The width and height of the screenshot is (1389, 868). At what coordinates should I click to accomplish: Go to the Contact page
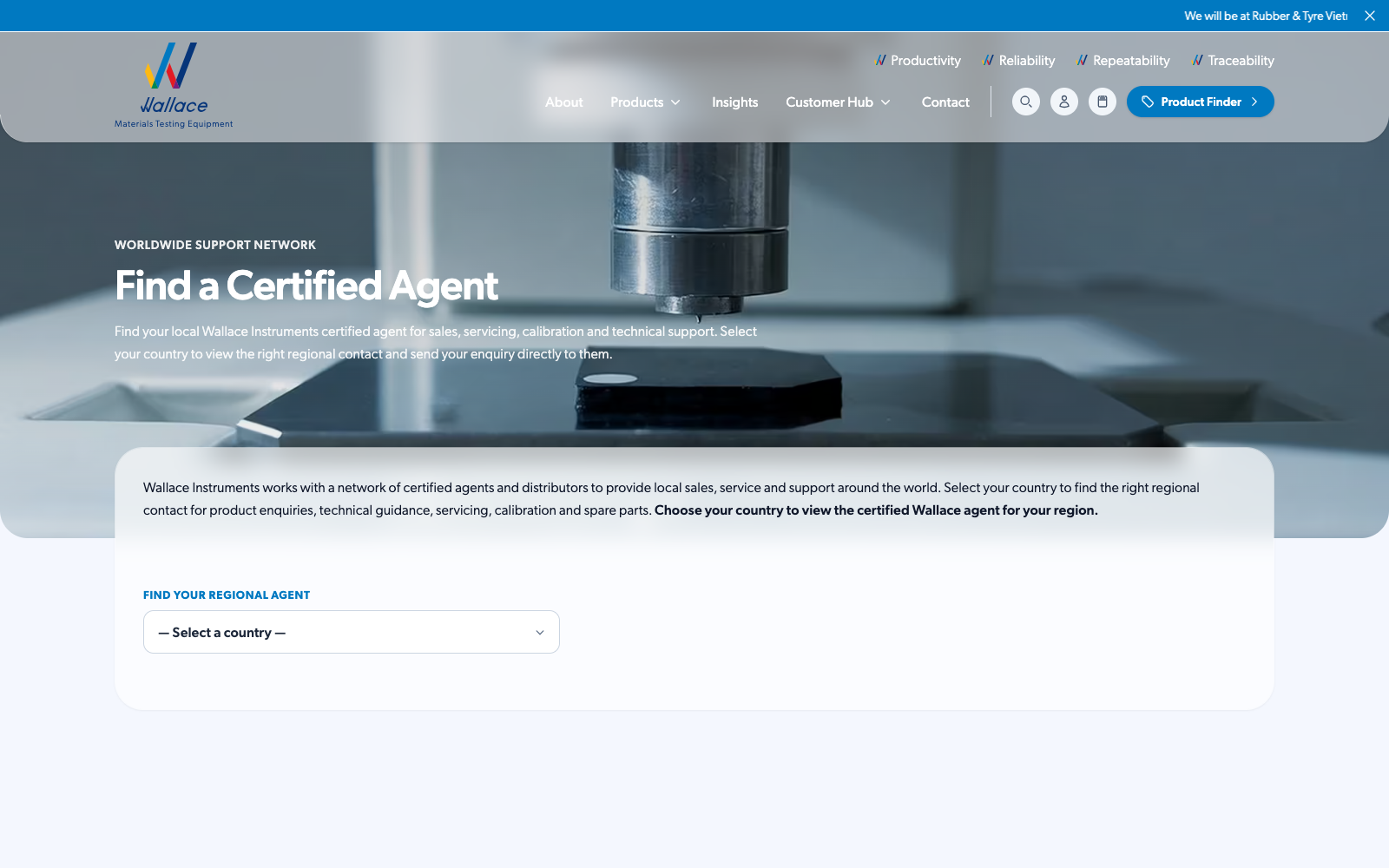945,102
